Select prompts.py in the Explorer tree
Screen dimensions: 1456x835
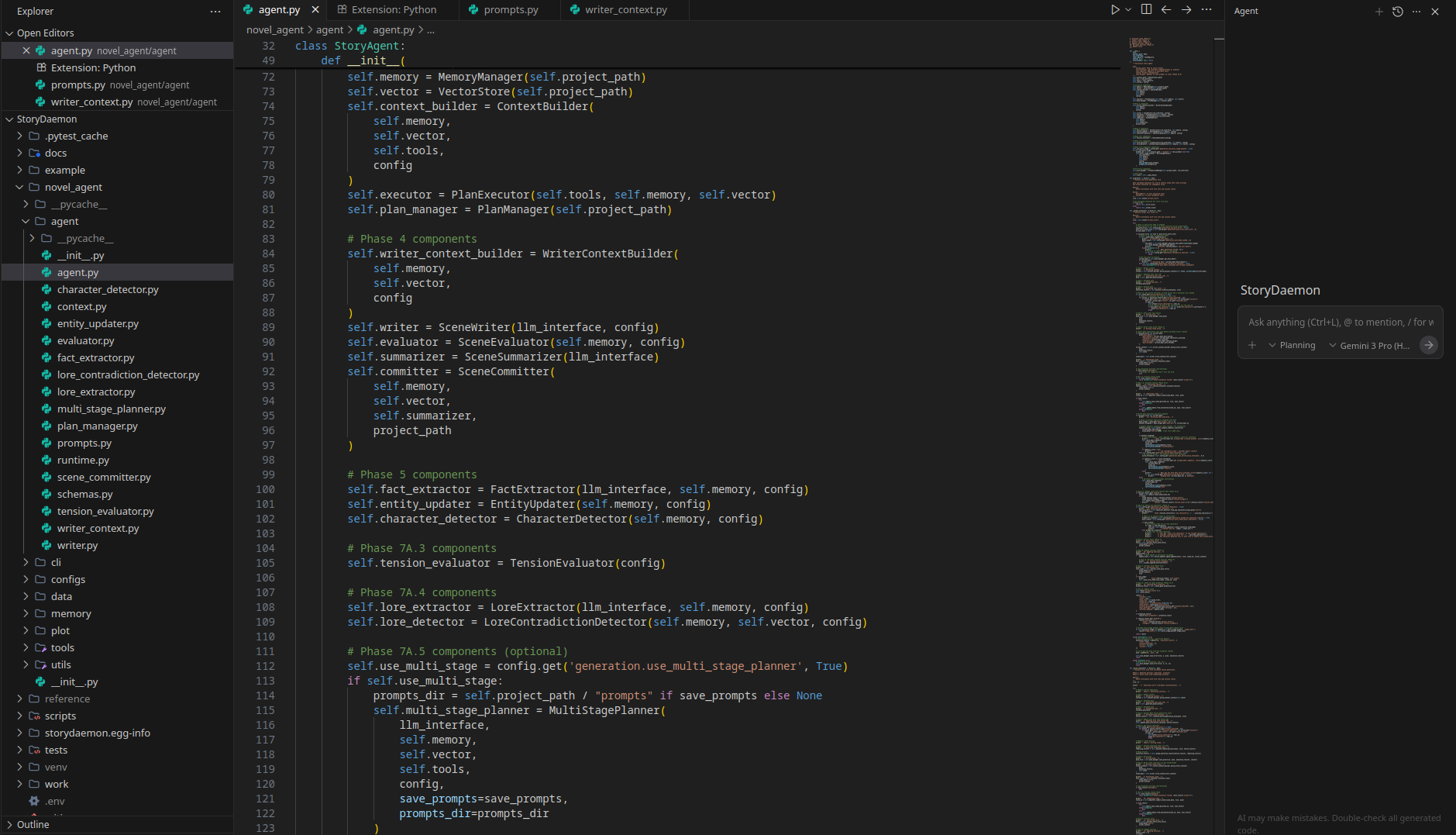(x=84, y=443)
